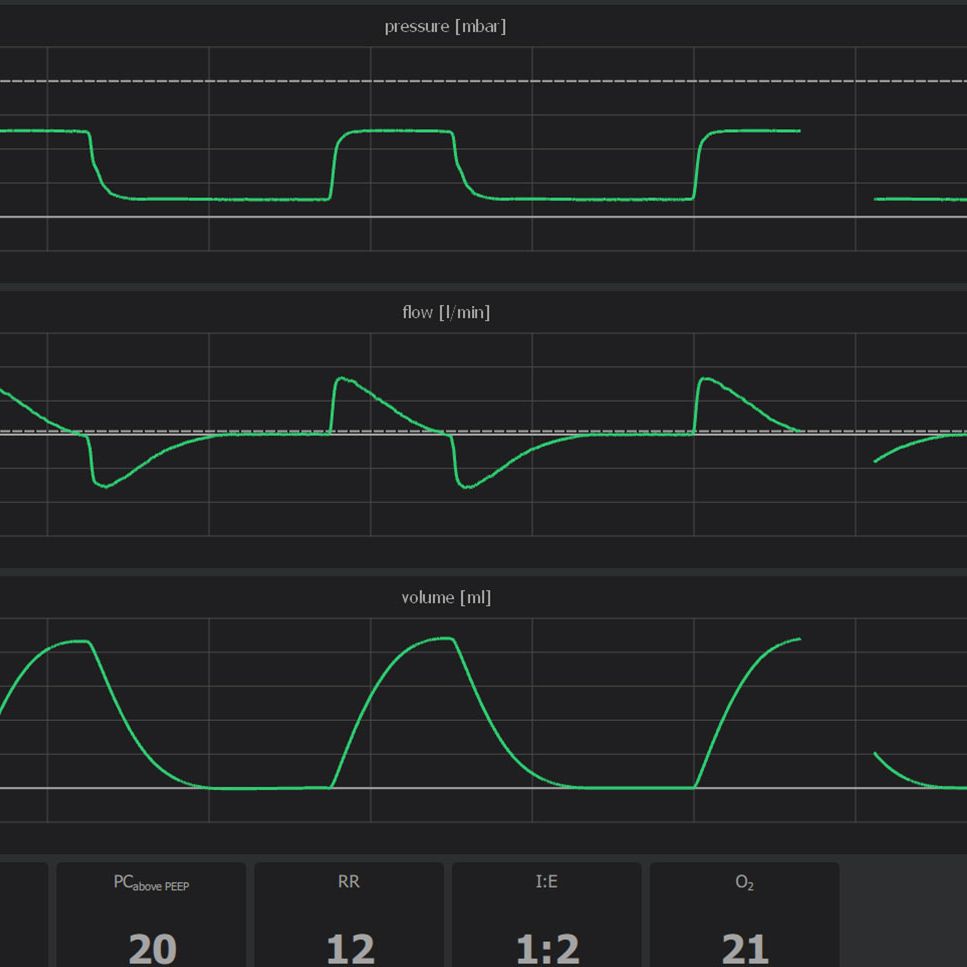Click the pressure [mbar] chart title
This screenshot has width=967, height=967.
click(445, 27)
